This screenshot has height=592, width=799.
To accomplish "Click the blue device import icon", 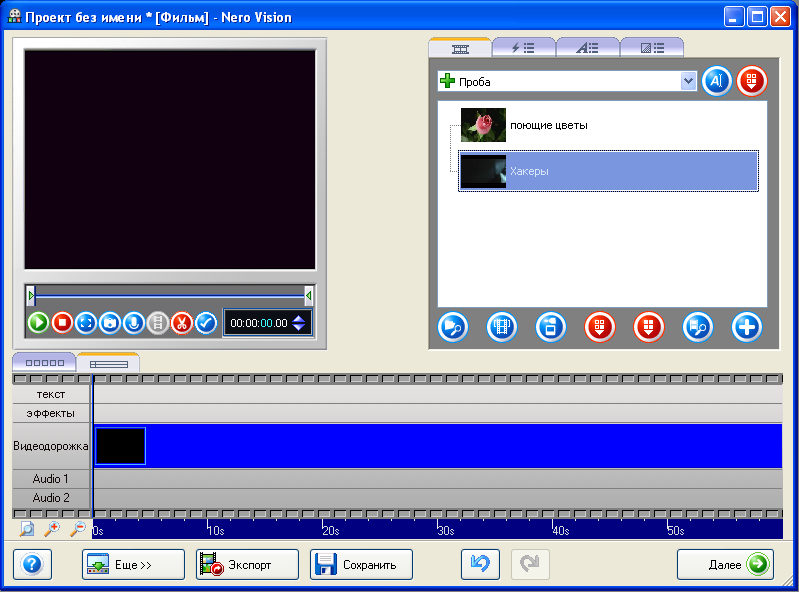I will pyautogui.click(x=550, y=327).
